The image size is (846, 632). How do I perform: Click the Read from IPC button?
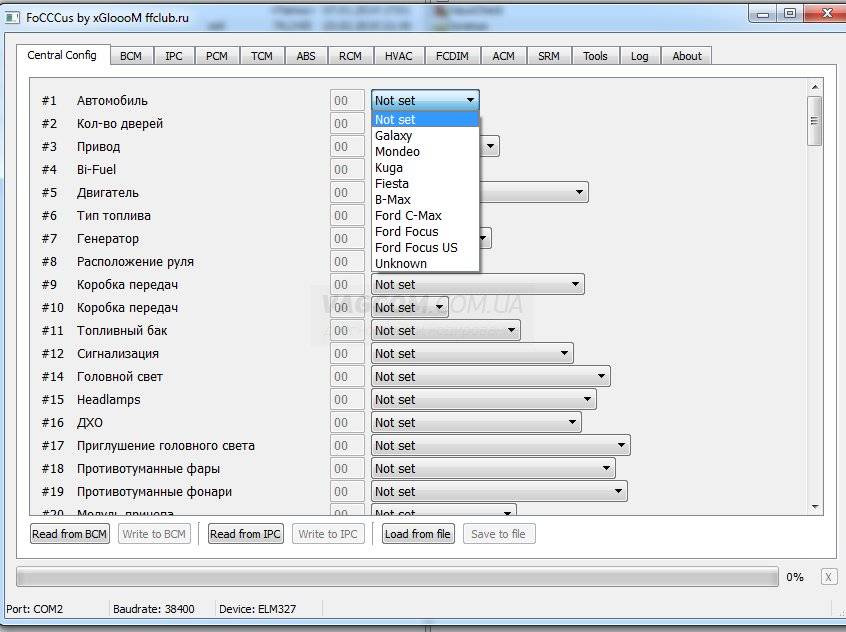245,534
